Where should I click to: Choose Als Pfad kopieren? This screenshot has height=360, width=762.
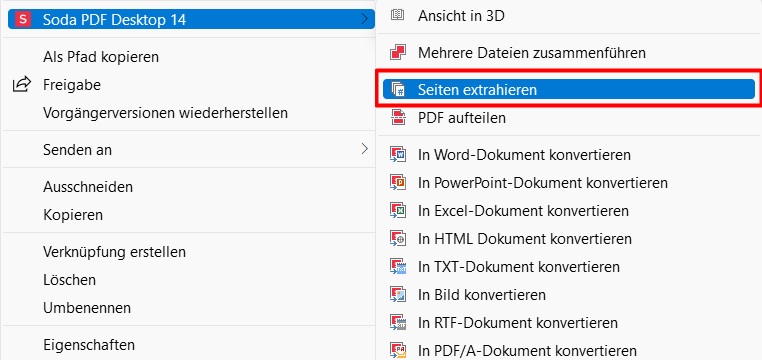[x=101, y=57]
